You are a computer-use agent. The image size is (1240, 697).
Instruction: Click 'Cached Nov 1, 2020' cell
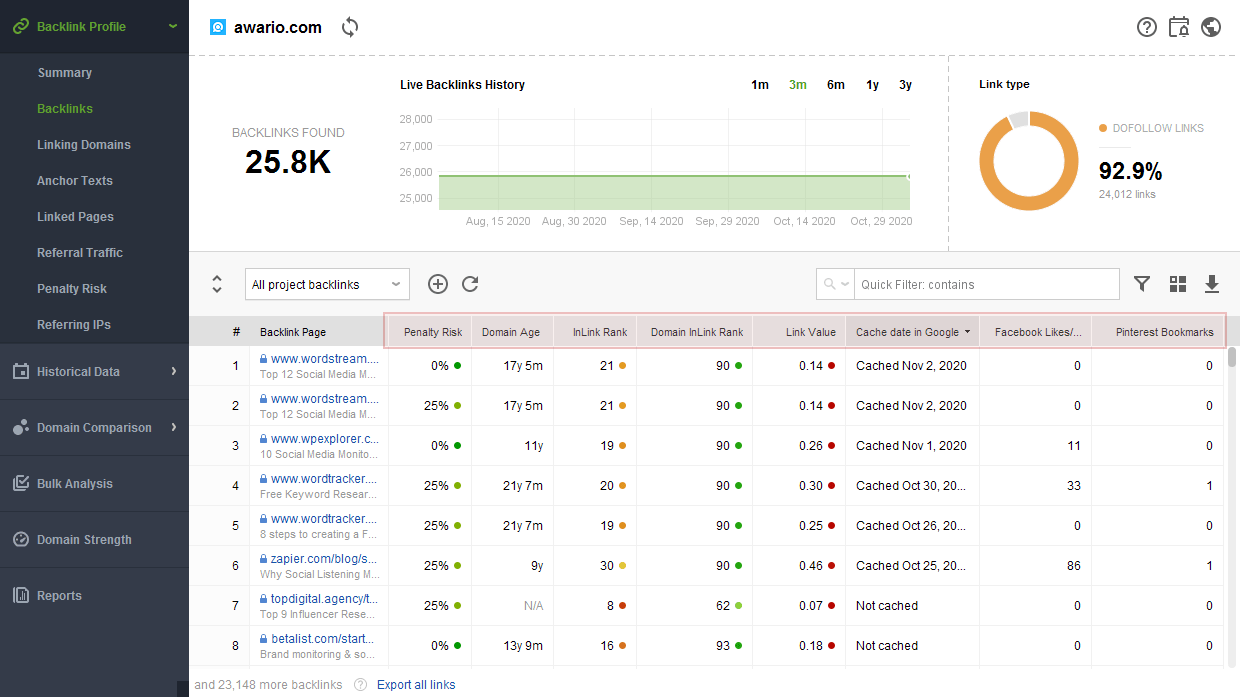pyautogui.click(x=911, y=446)
